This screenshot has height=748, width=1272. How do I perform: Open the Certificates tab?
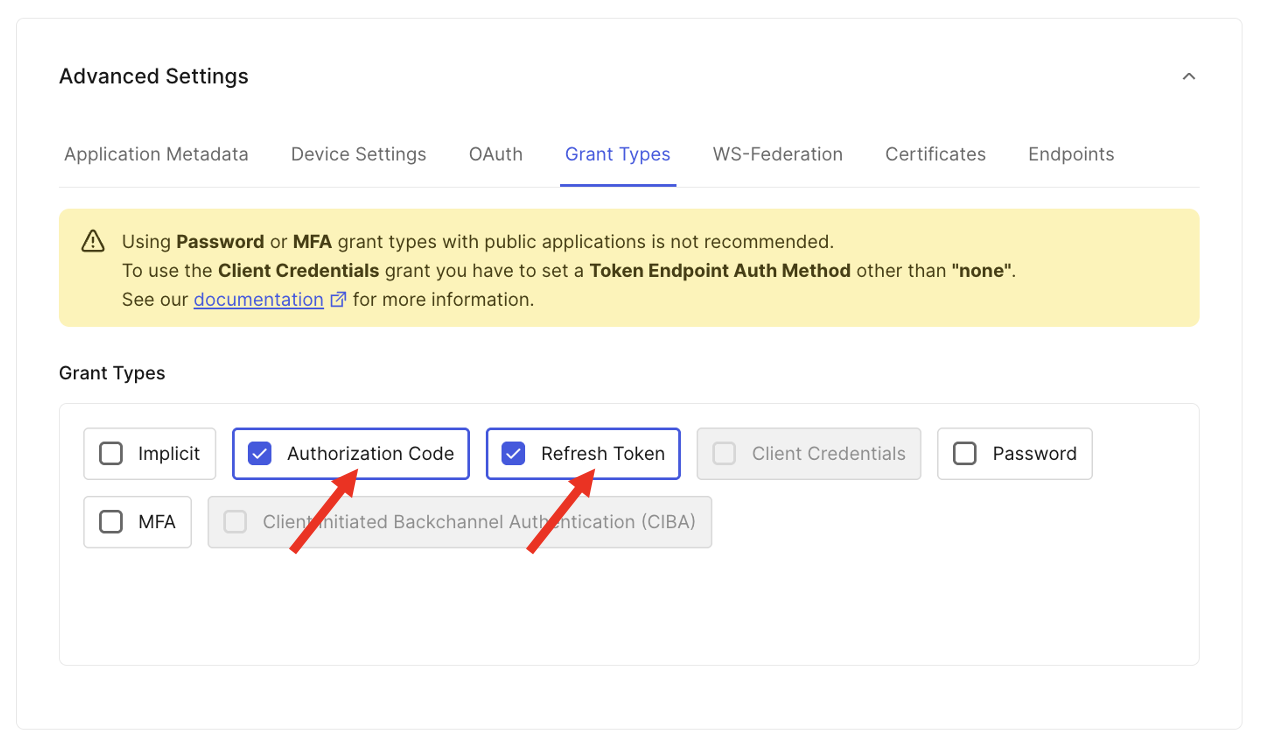click(x=935, y=154)
